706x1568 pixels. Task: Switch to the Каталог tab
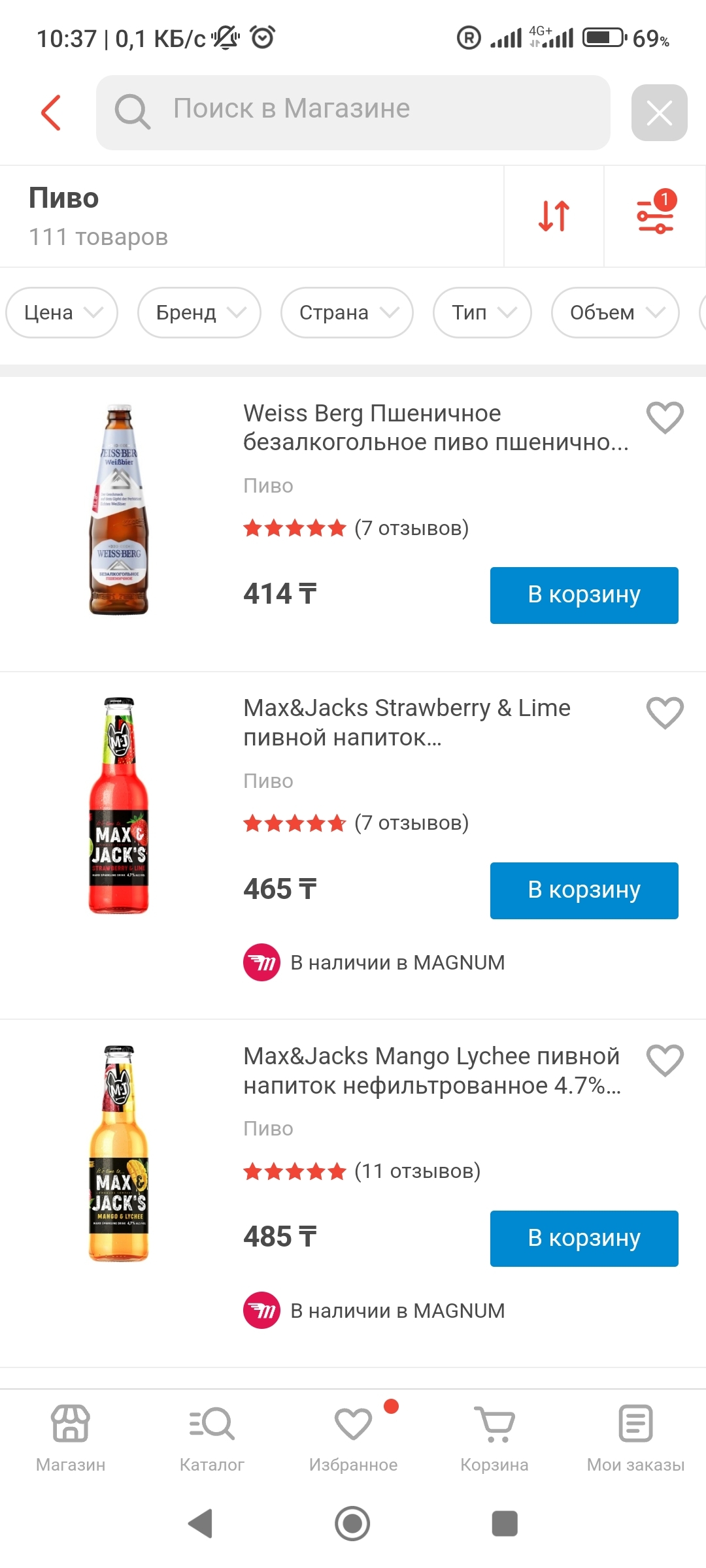212,1439
